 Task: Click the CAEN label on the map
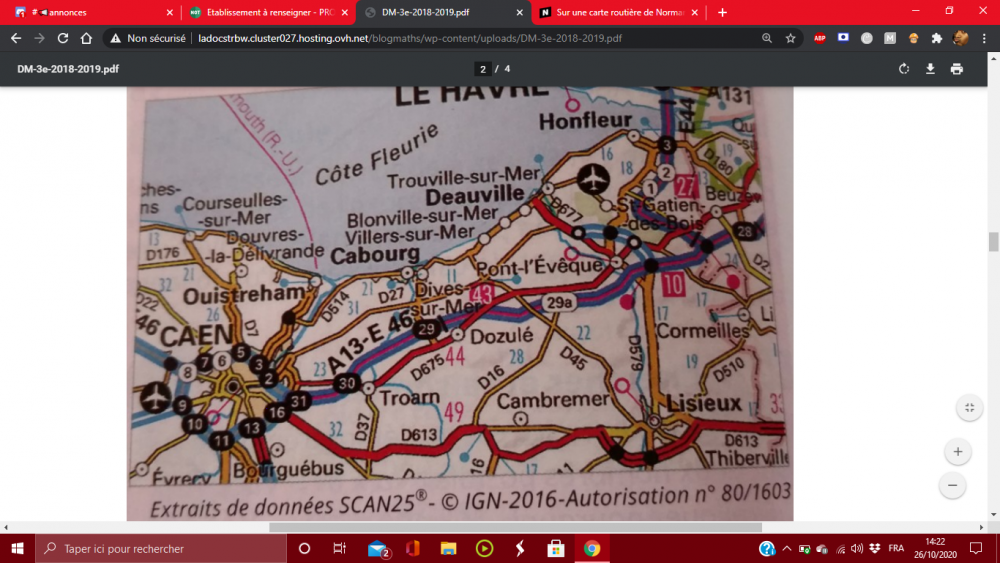tap(196, 336)
